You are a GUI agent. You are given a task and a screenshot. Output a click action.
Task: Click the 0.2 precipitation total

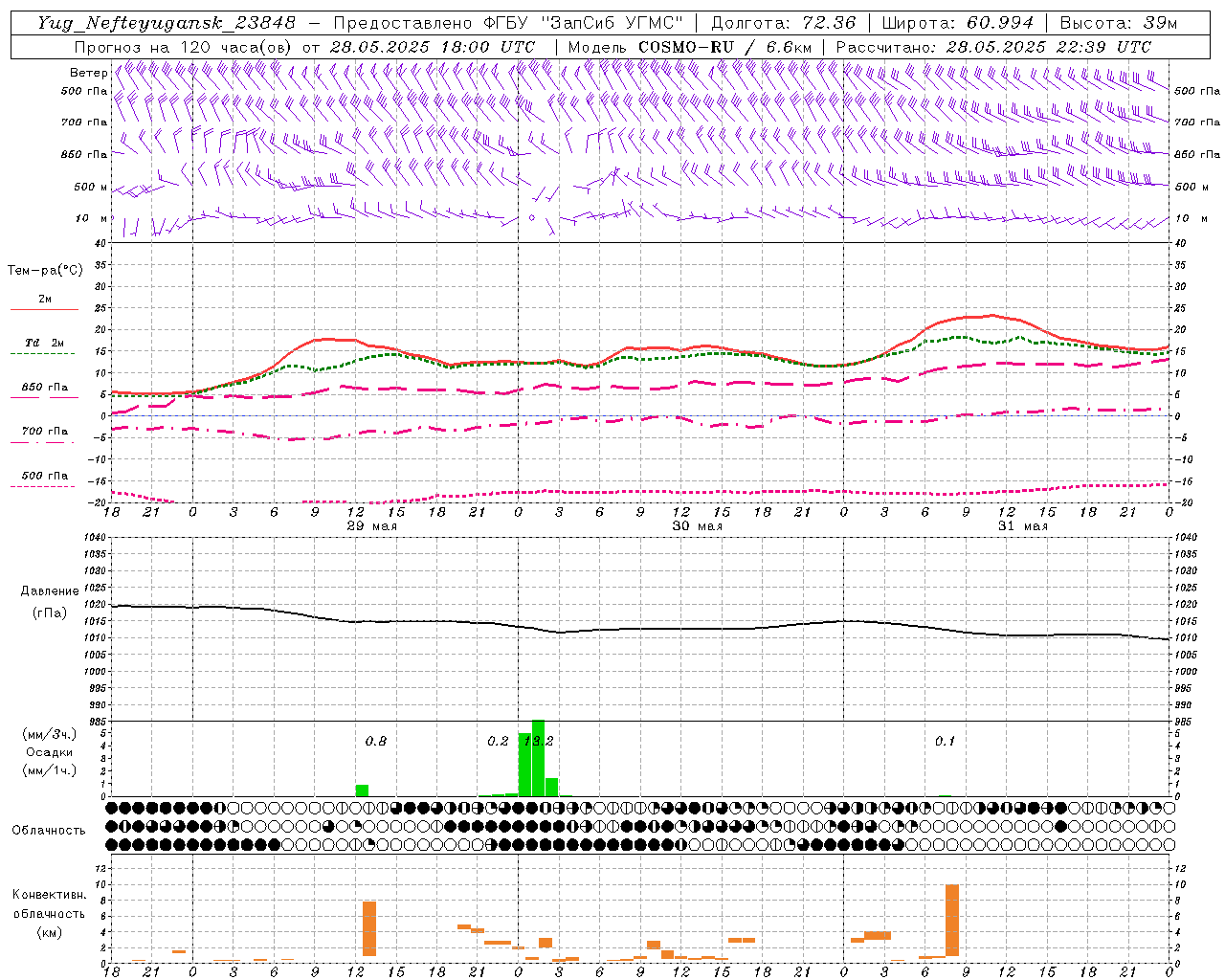498,741
